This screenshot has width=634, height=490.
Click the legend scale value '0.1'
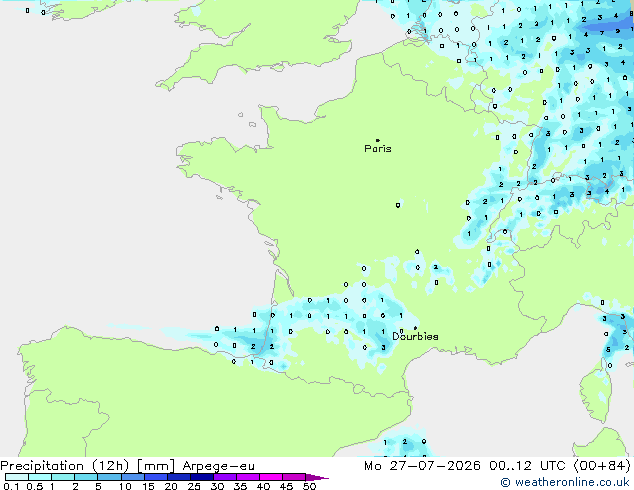(x=11, y=486)
